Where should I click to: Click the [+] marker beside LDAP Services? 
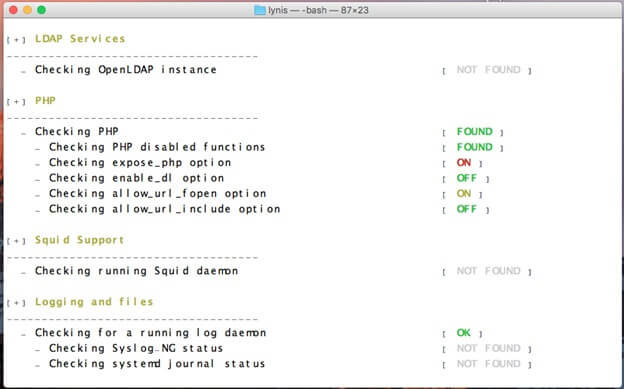[x=16, y=40]
